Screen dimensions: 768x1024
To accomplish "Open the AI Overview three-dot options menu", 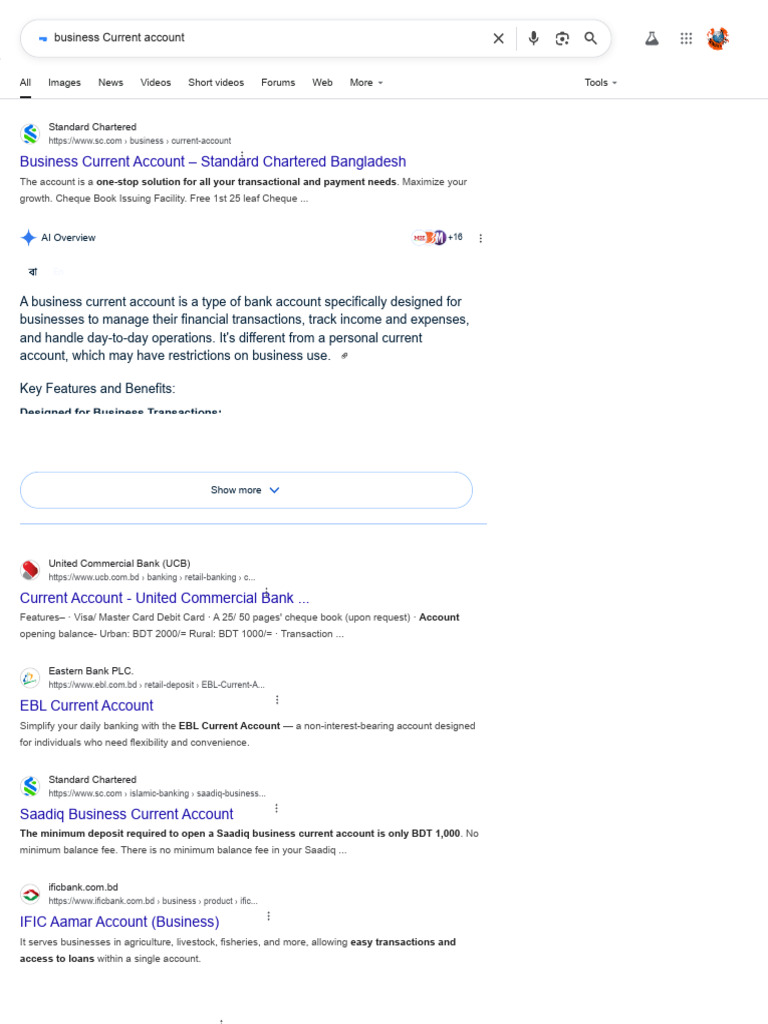I will (x=481, y=238).
